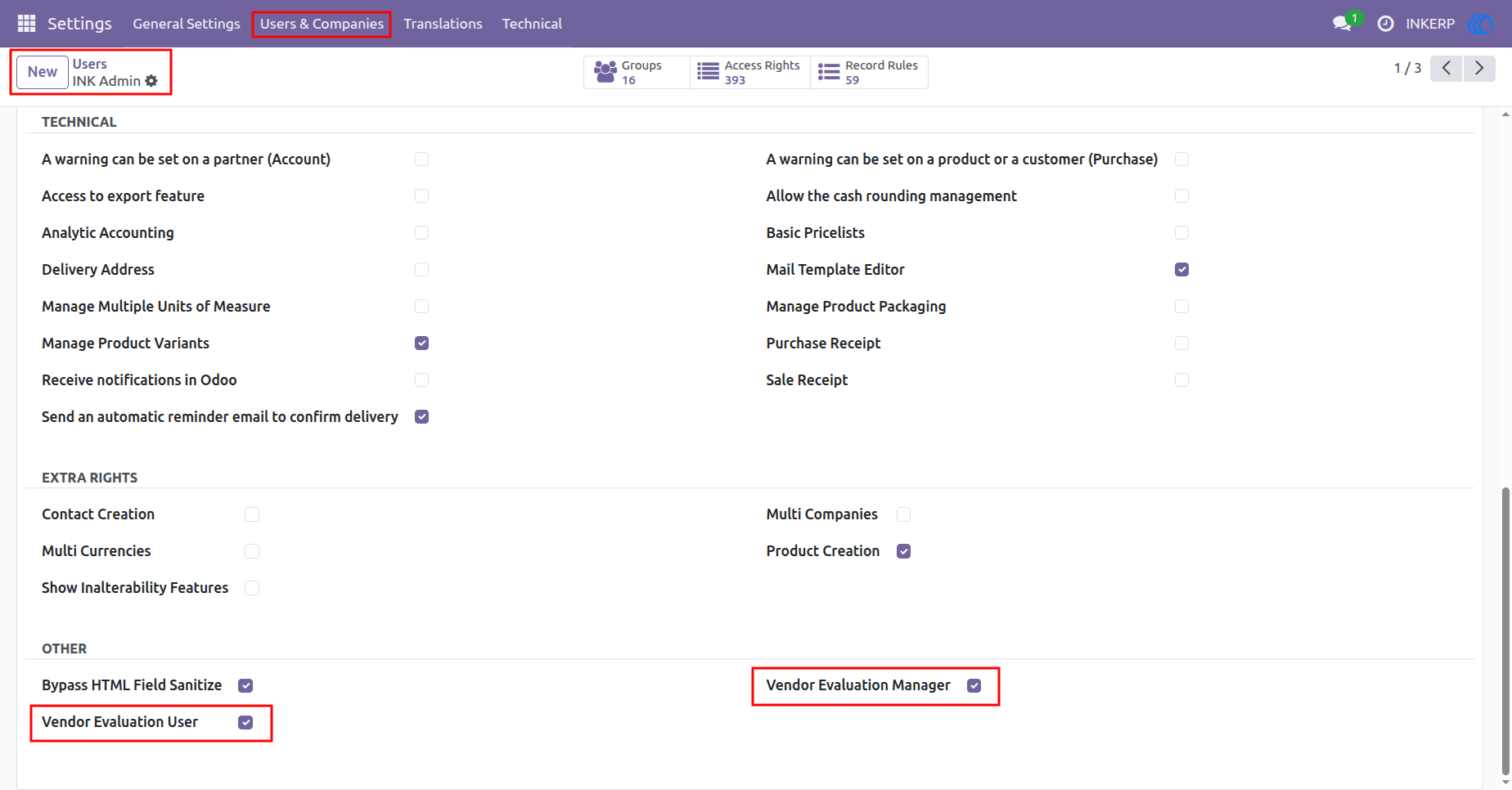The height and width of the screenshot is (790, 1512).
Task: Enable Access to export feature checkbox
Action: 421,196
